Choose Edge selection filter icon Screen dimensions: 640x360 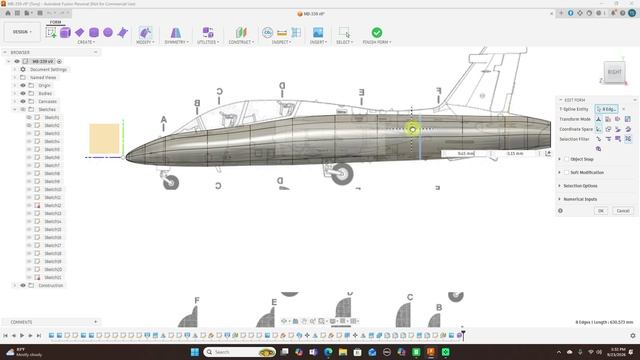(x=608, y=139)
